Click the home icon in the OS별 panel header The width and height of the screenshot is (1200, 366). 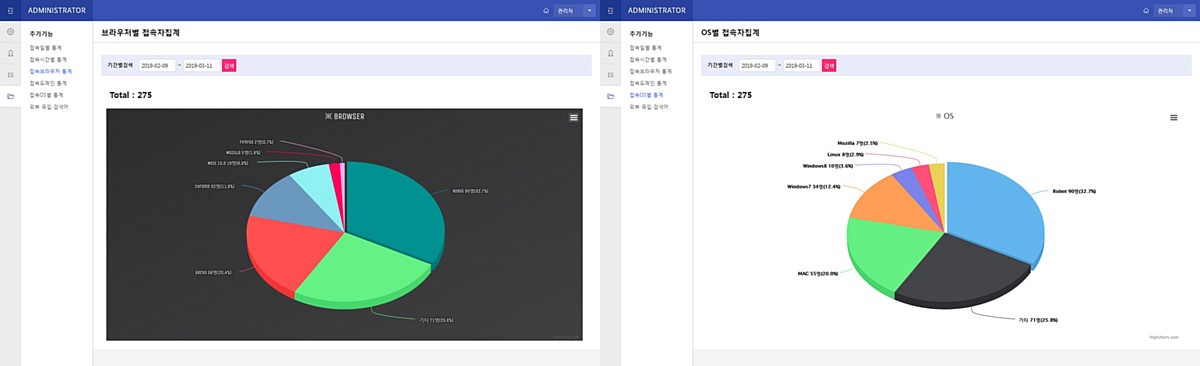click(1146, 10)
